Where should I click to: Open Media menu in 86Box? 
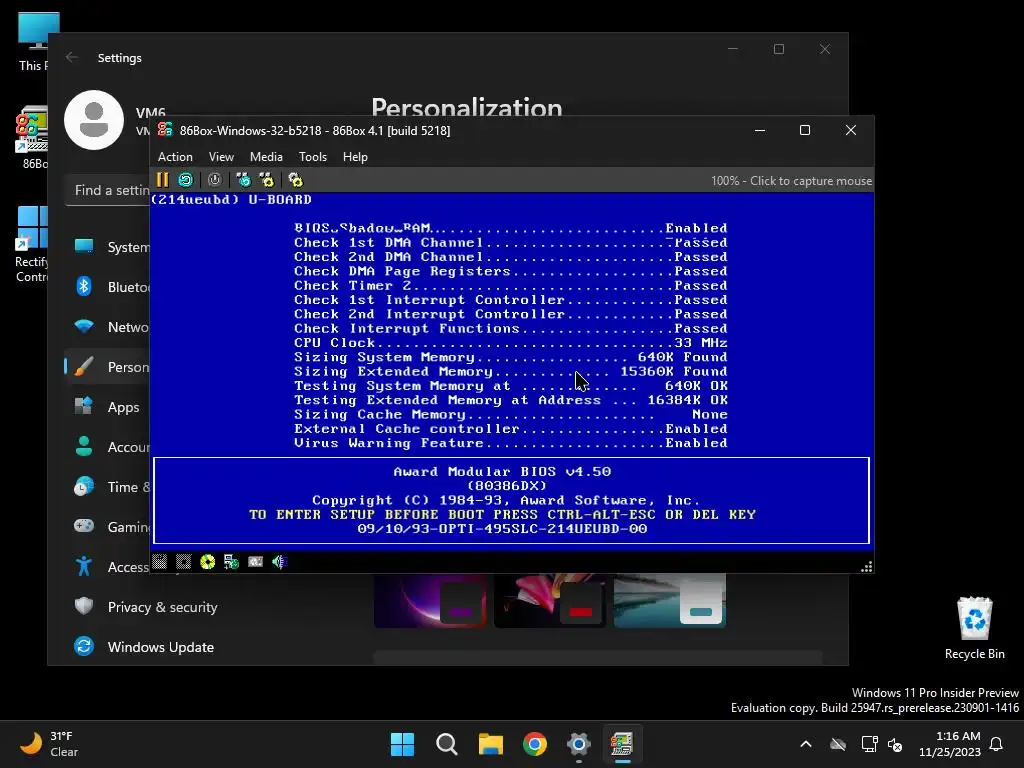(x=266, y=157)
